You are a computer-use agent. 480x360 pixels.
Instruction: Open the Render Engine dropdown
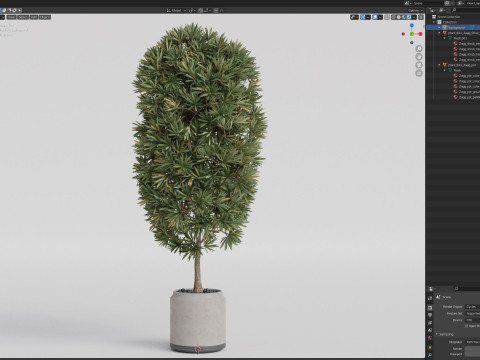(x=473, y=307)
